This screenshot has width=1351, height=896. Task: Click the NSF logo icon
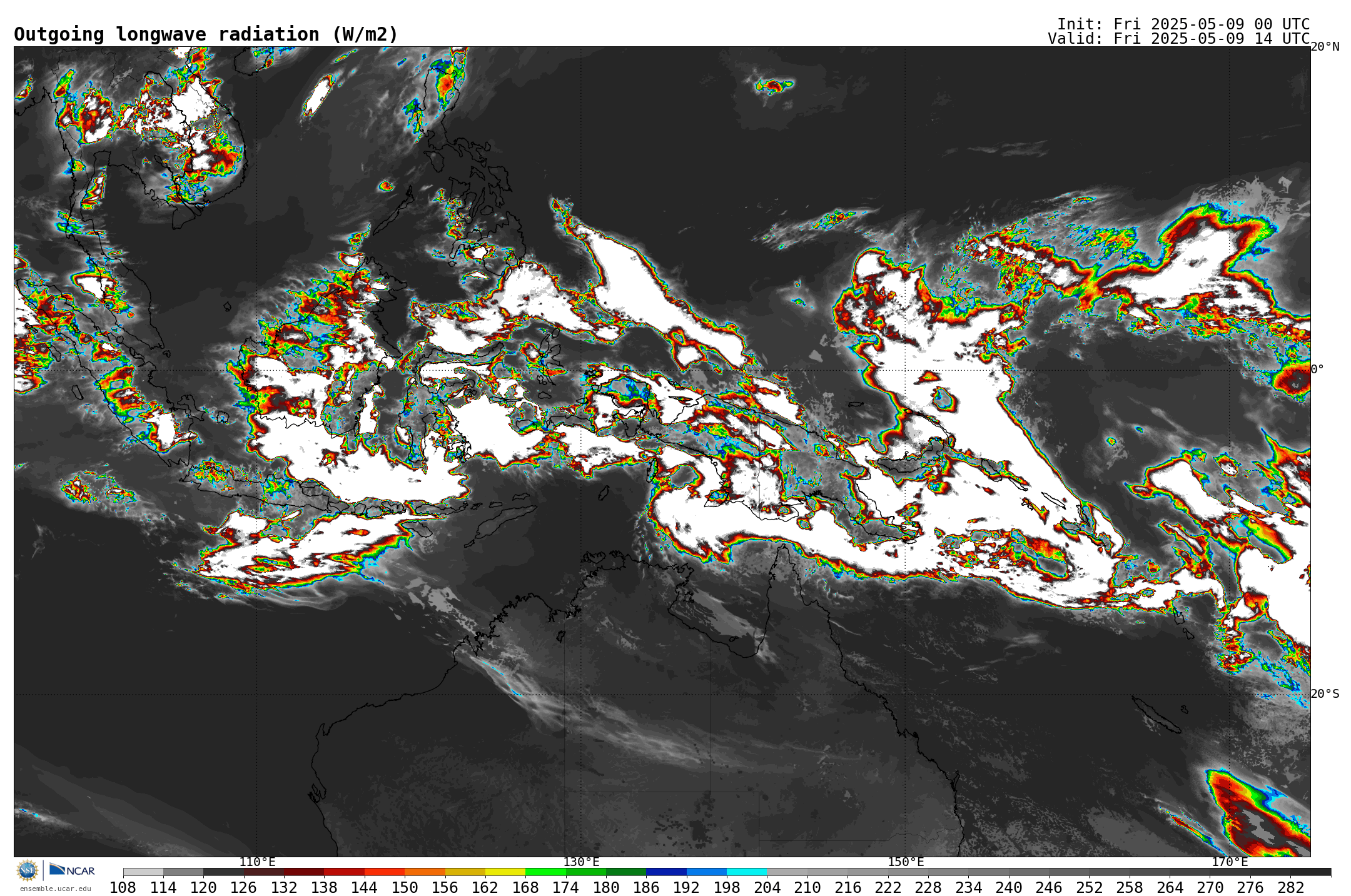coord(28,870)
